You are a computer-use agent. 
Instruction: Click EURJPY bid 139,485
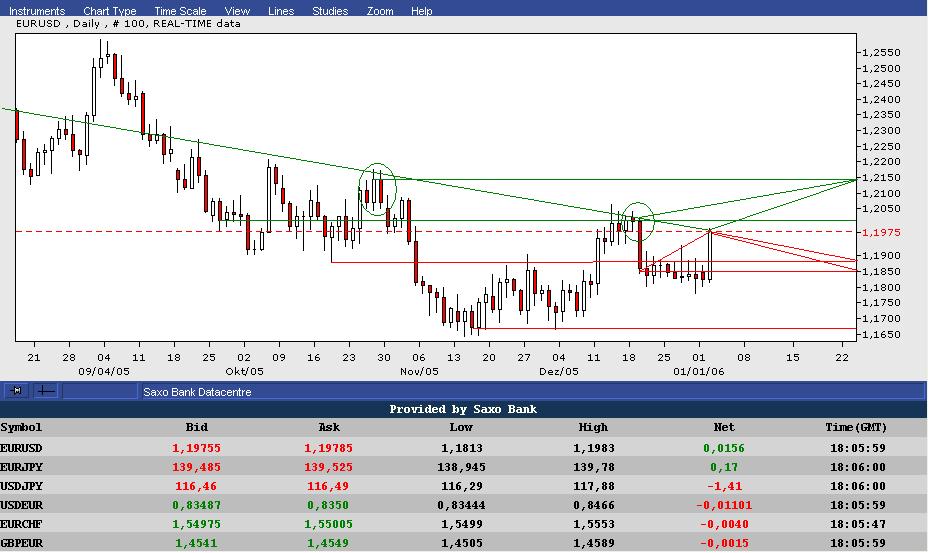pos(196,467)
